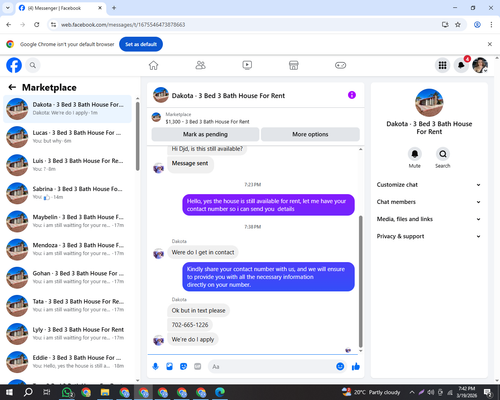Image resolution: width=500 pixels, height=400 pixels.
Task: Click the conversation list scrollbar
Action: point(138,136)
